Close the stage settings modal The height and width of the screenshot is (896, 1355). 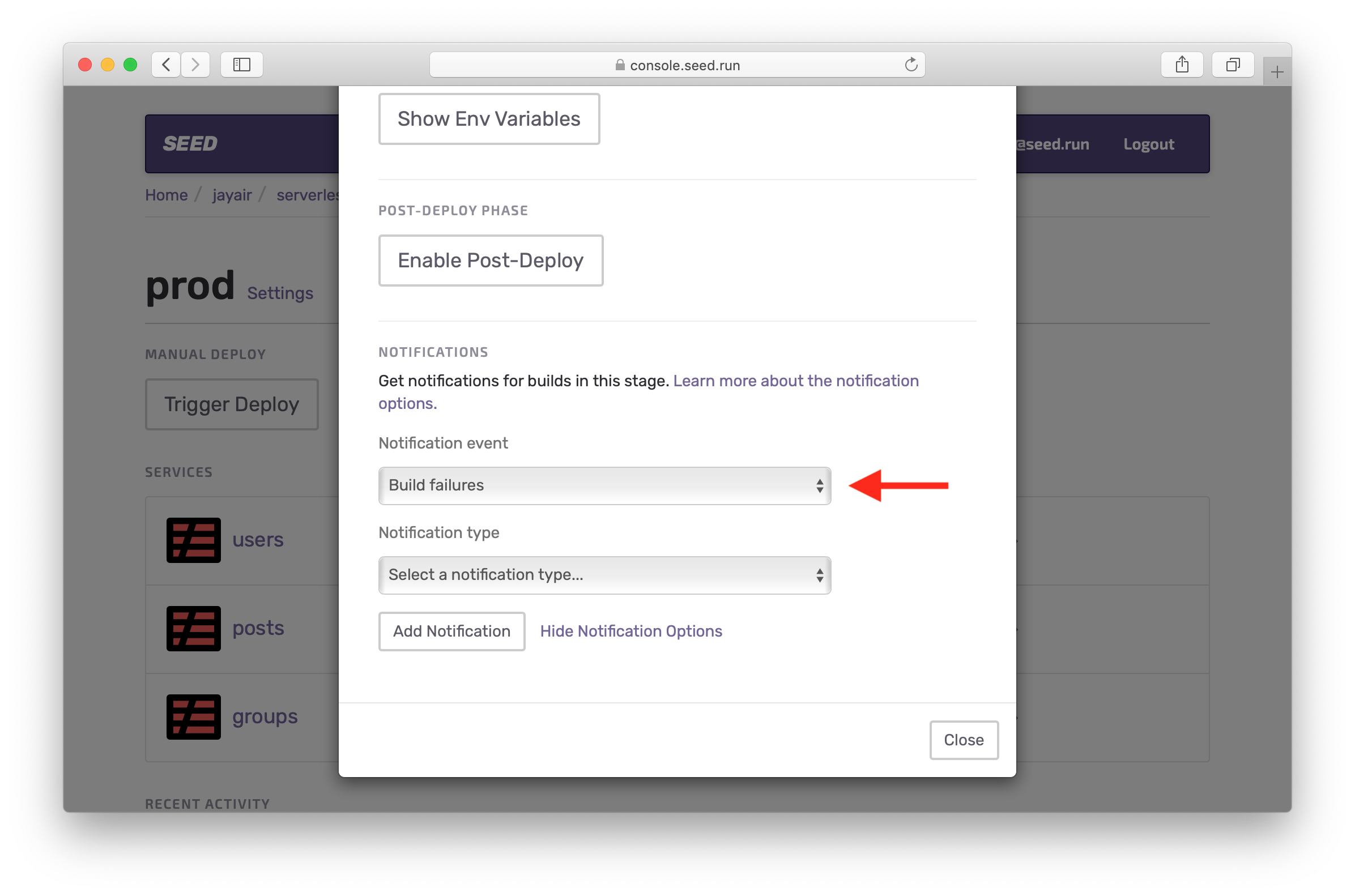click(964, 740)
